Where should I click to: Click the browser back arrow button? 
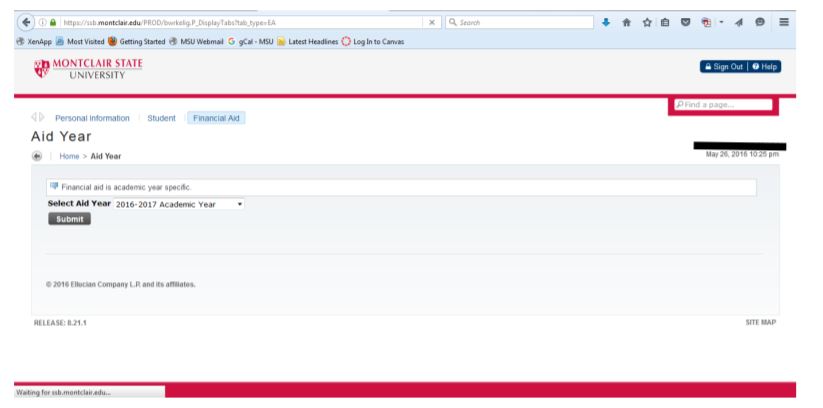pyautogui.click(x=11, y=19)
